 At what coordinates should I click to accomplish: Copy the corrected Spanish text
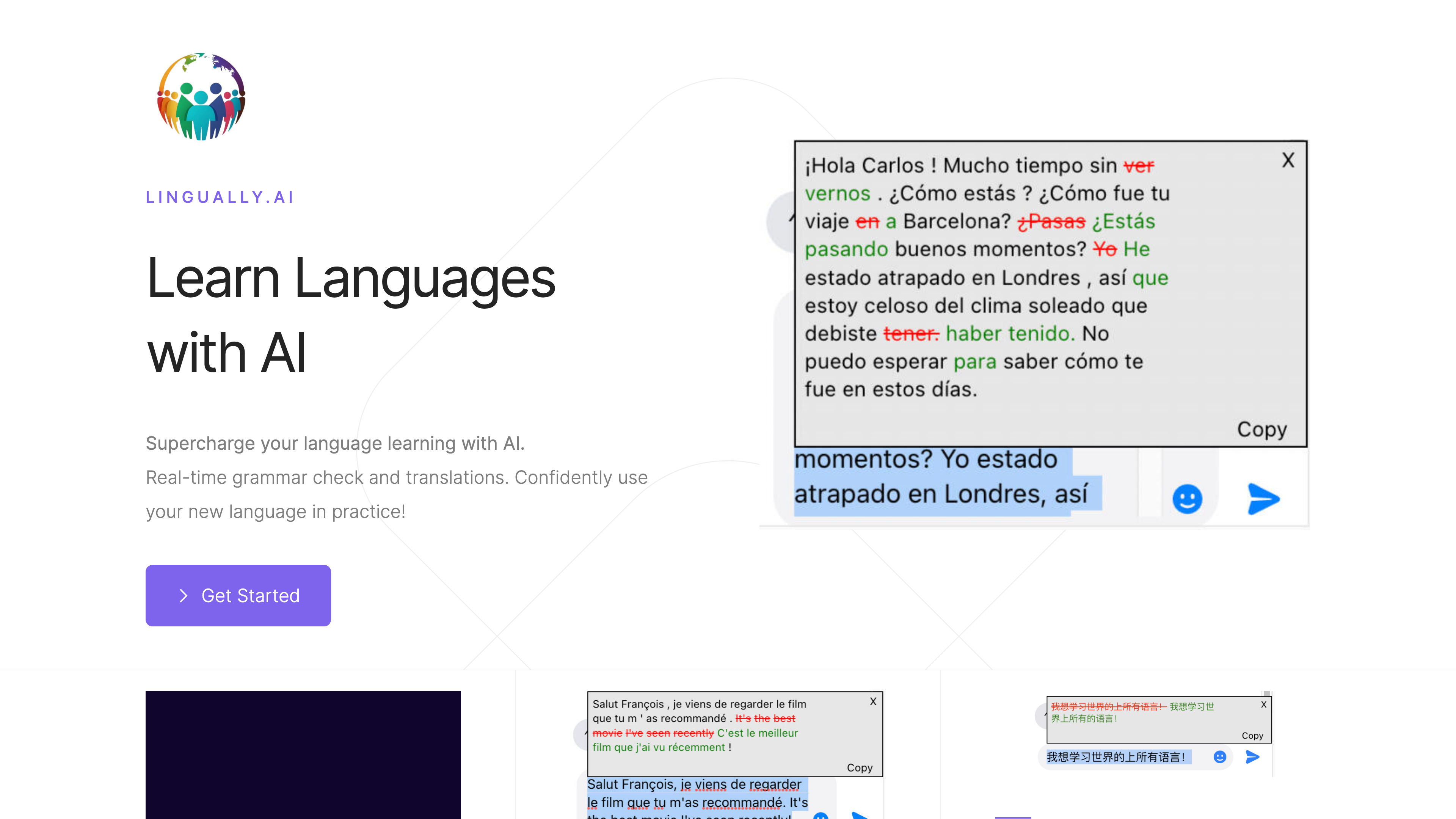tap(1261, 429)
